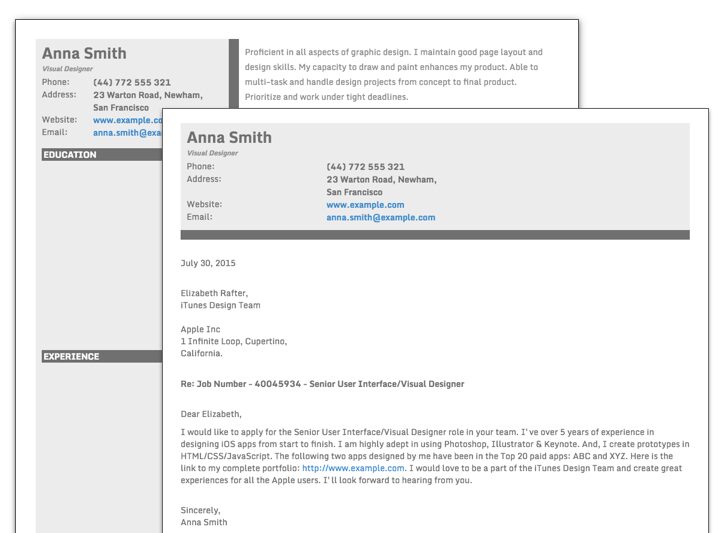Open the website link in the back resume
The image size is (728, 533).
tap(128, 120)
